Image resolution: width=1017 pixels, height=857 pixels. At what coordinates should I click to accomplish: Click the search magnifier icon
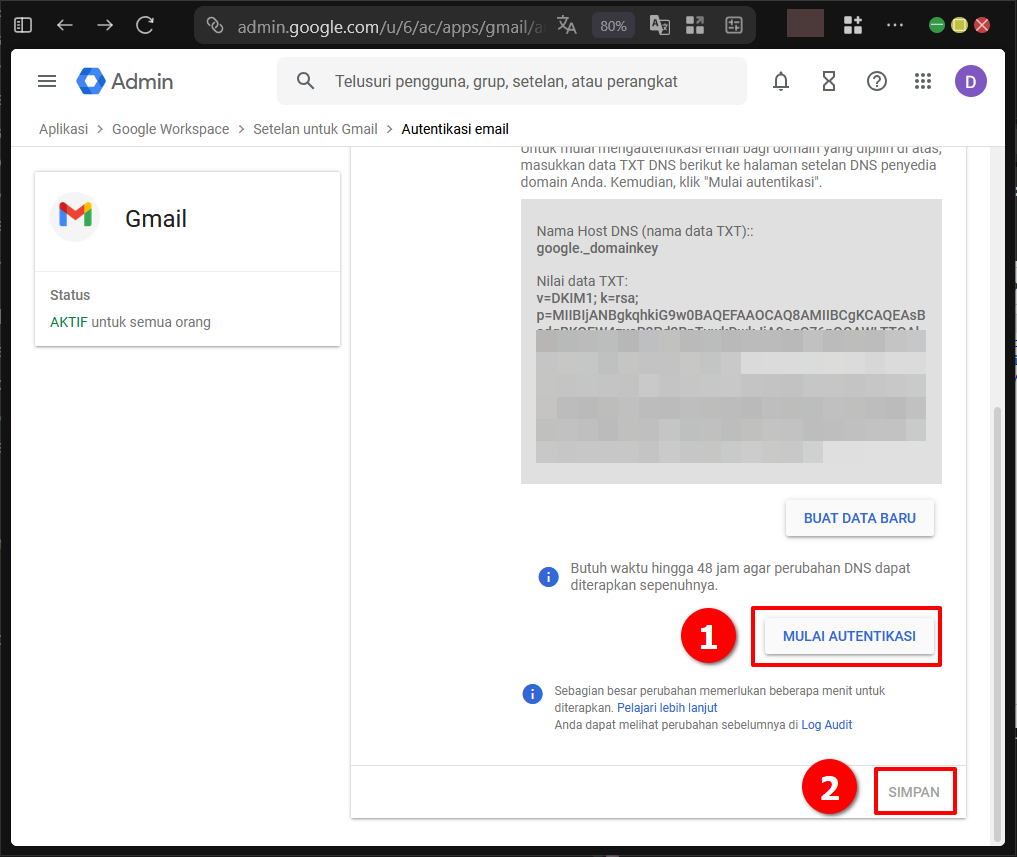[x=306, y=81]
